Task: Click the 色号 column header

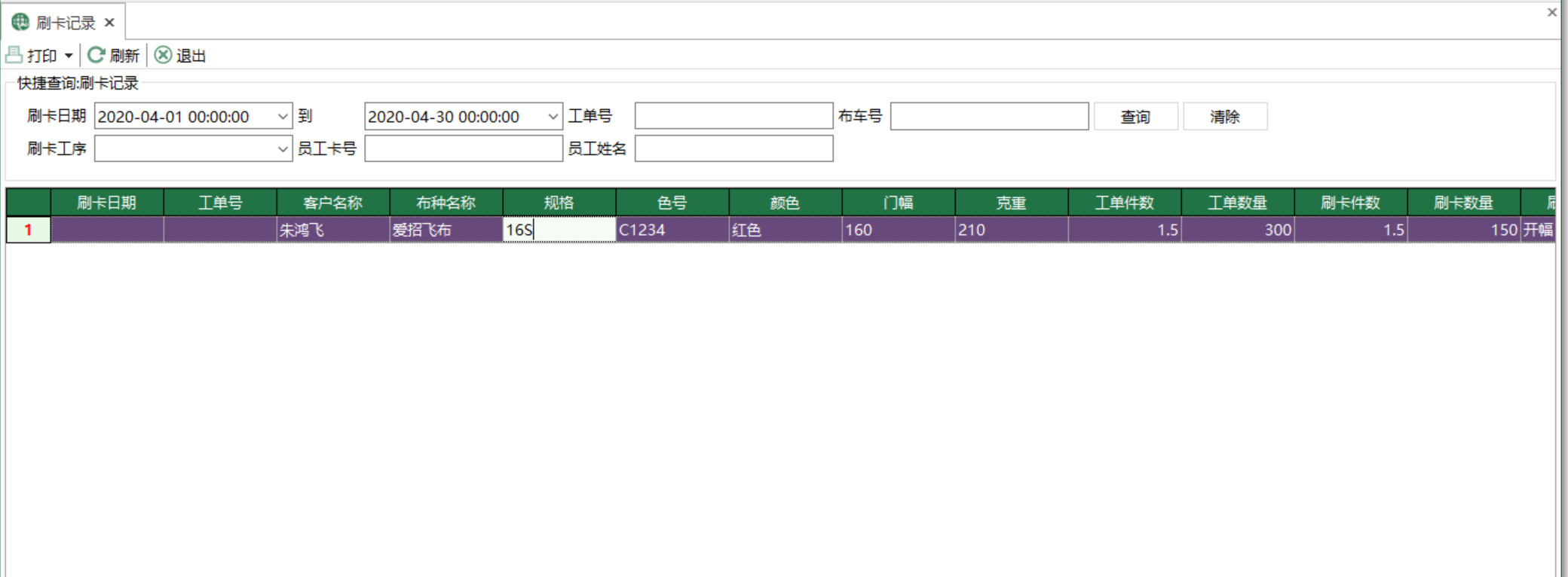Action: [x=672, y=203]
